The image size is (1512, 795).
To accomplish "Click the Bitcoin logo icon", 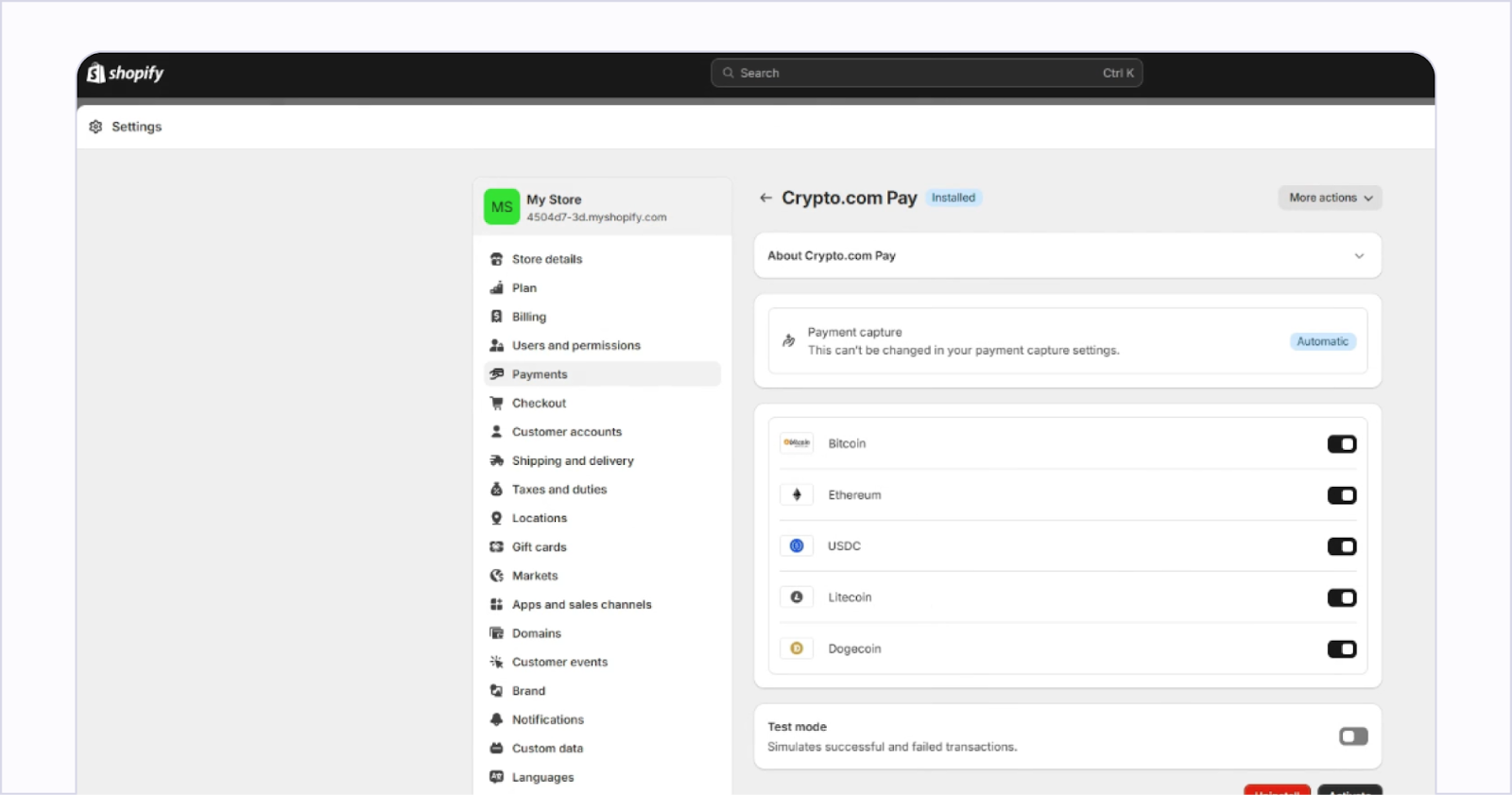I will click(797, 443).
